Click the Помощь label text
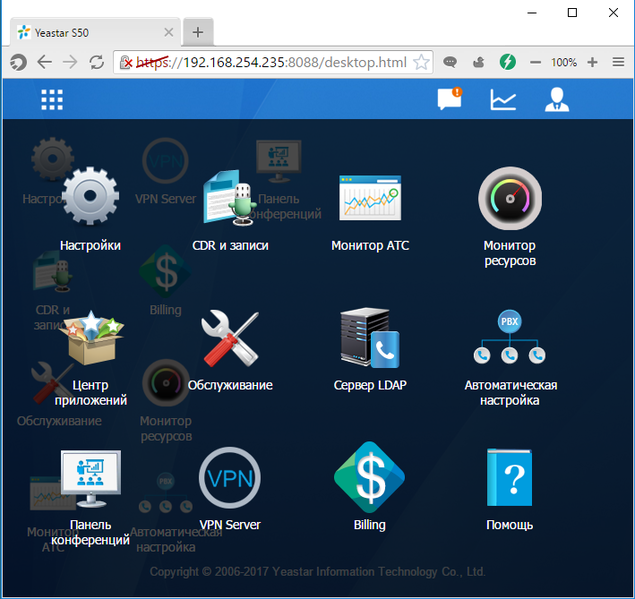 [509, 525]
